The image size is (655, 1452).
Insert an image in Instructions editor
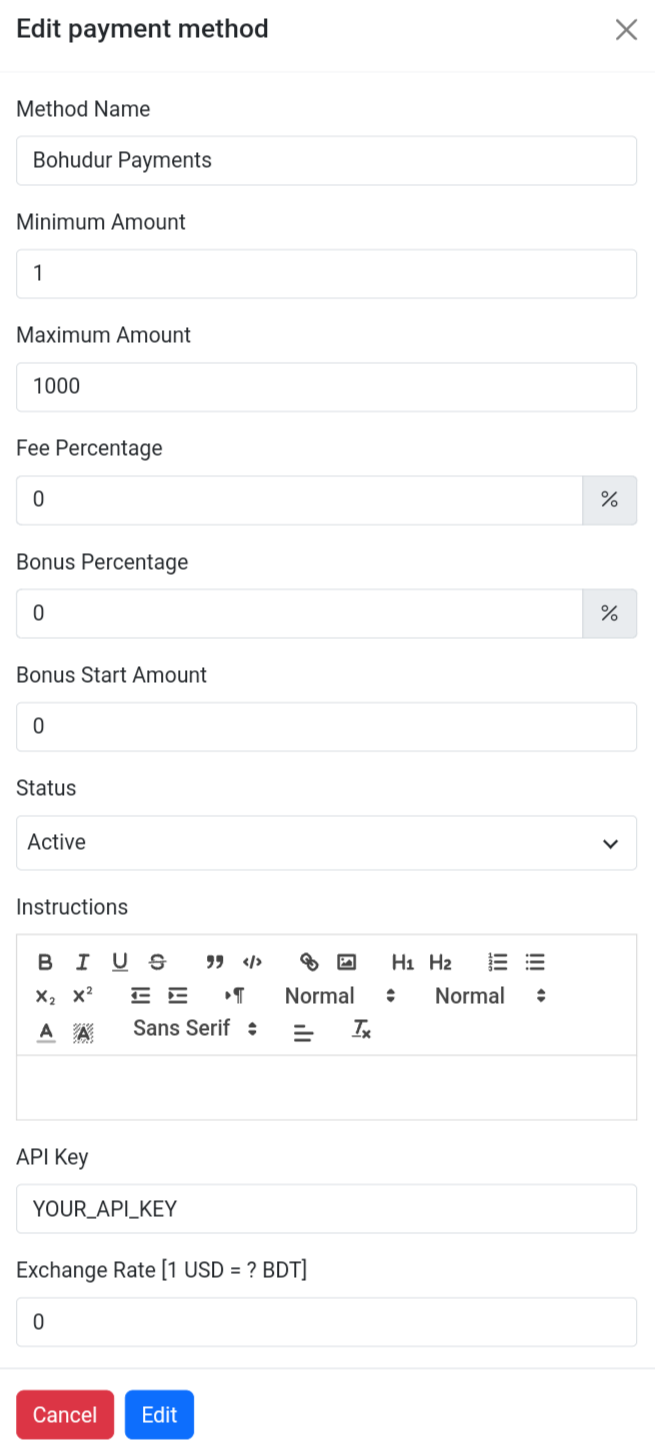[346, 962]
